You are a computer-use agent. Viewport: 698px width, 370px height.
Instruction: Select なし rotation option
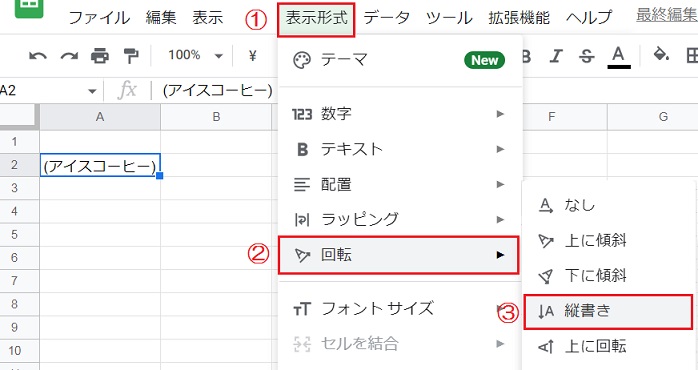point(608,205)
